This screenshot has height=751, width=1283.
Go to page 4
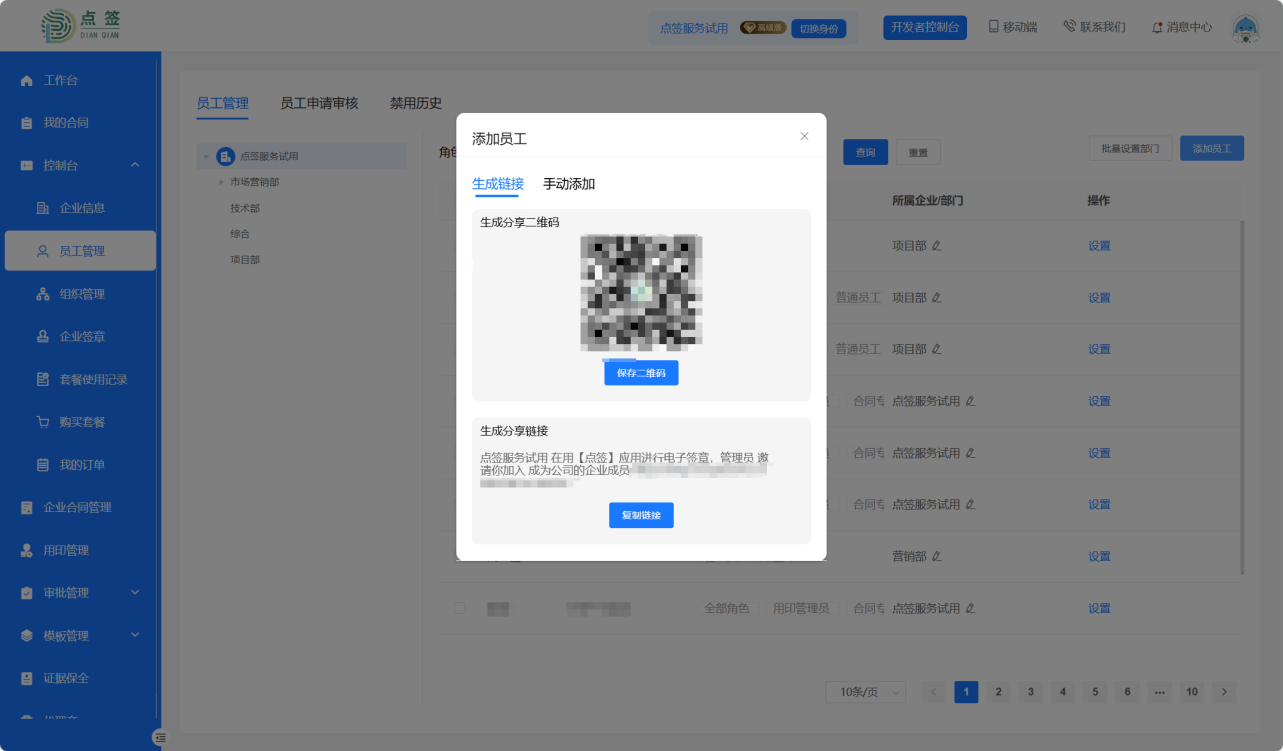pyautogui.click(x=1063, y=692)
